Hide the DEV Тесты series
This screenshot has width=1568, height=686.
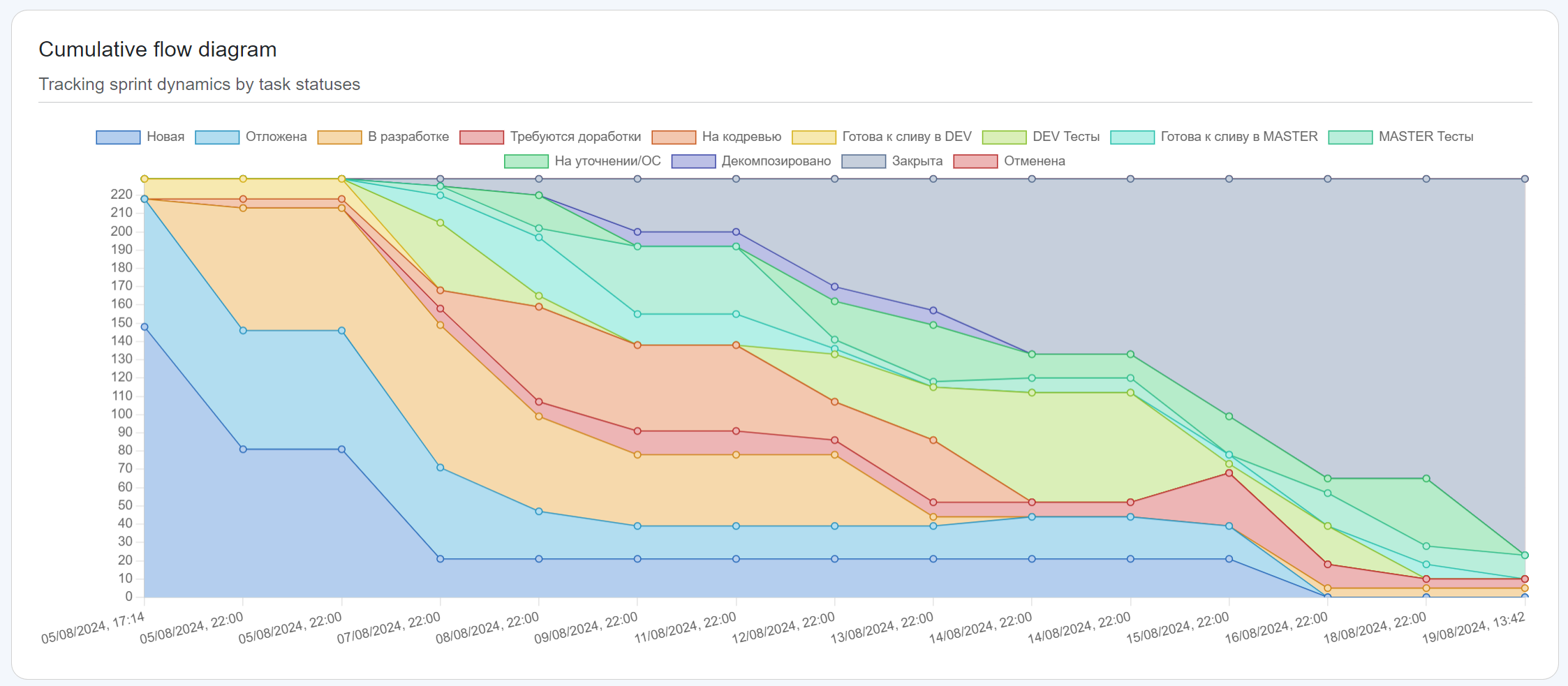point(1040,137)
